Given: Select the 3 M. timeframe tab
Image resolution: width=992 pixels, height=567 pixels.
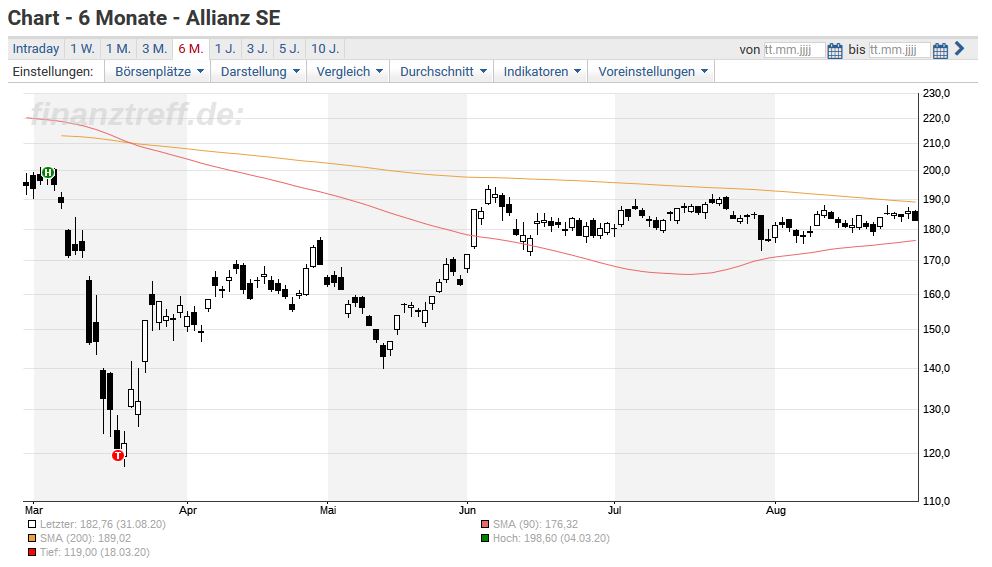Looking at the screenshot, I should (154, 49).
